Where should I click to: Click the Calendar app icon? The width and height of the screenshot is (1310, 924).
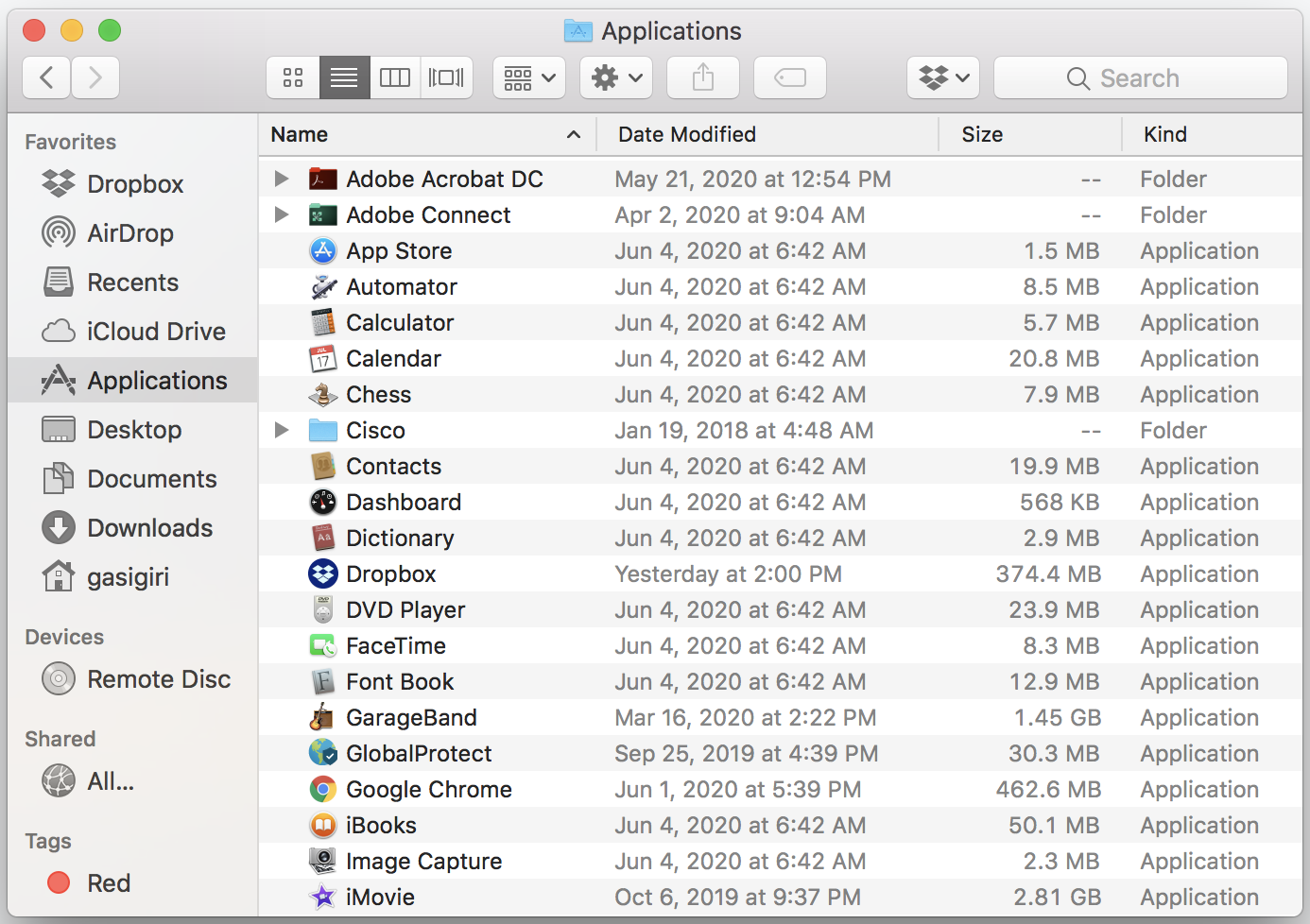[x=323, y=358]
